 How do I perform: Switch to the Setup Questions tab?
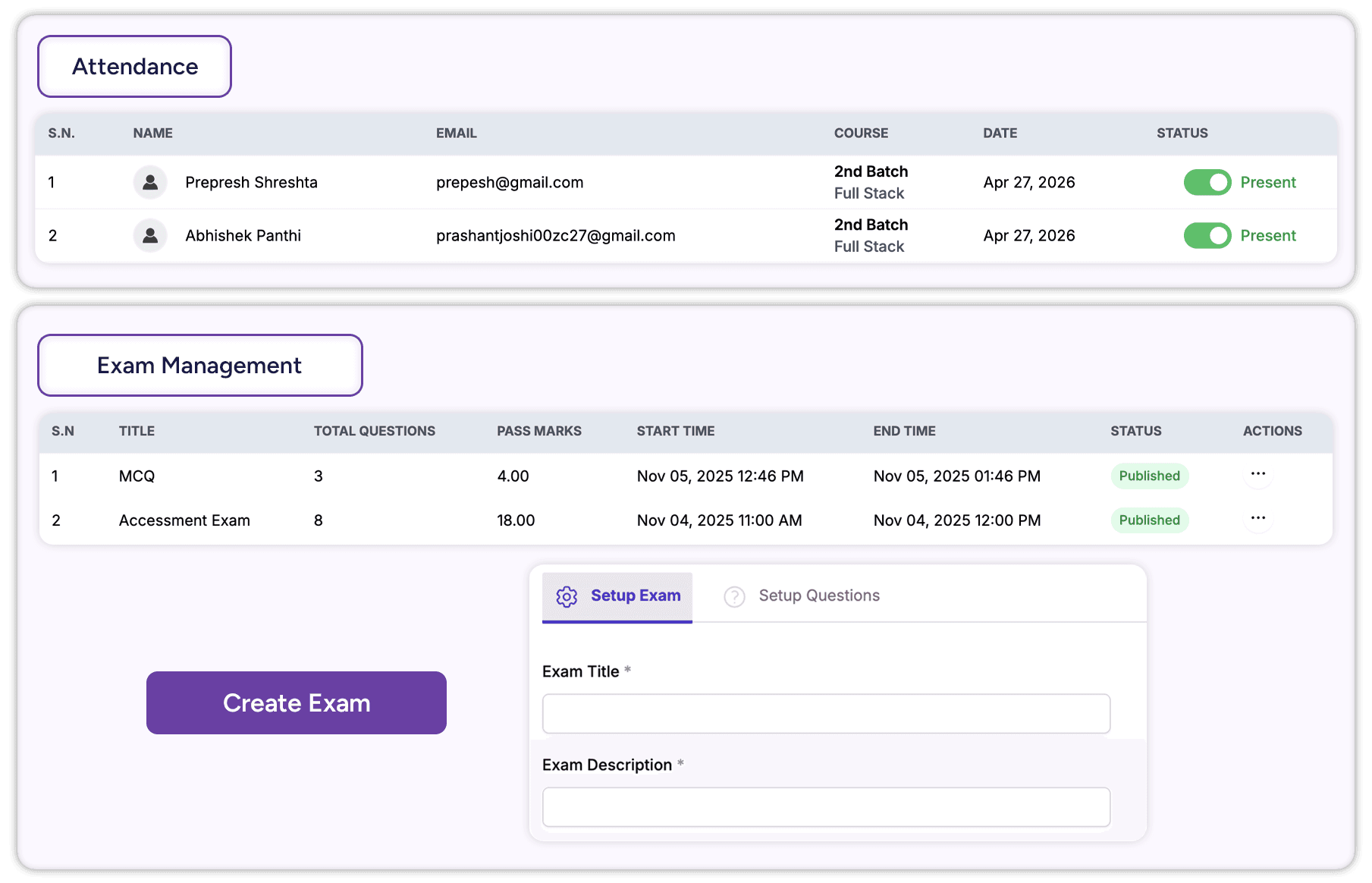point(818,596)
